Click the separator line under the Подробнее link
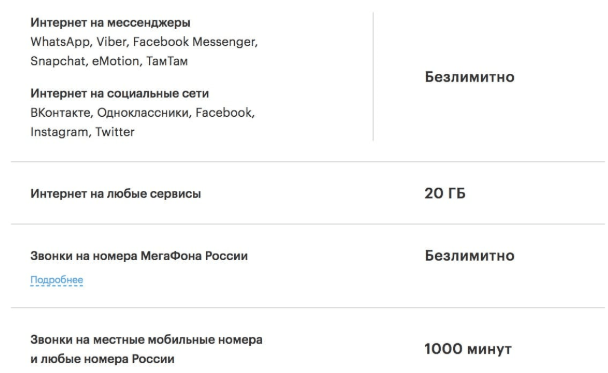The height and width of the screenshot is (373, 608). [308, 307]
